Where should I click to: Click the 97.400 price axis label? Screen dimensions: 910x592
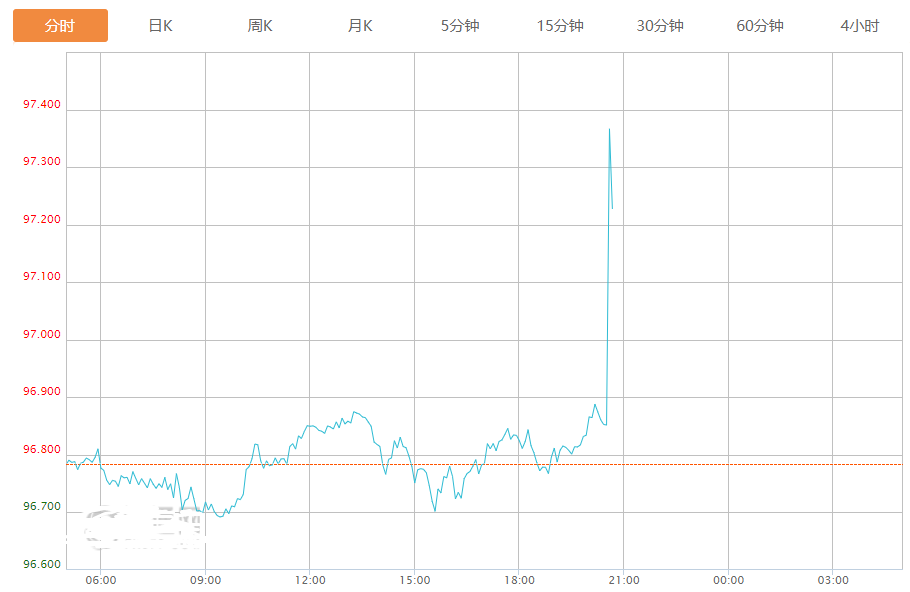tap(41, 104)
